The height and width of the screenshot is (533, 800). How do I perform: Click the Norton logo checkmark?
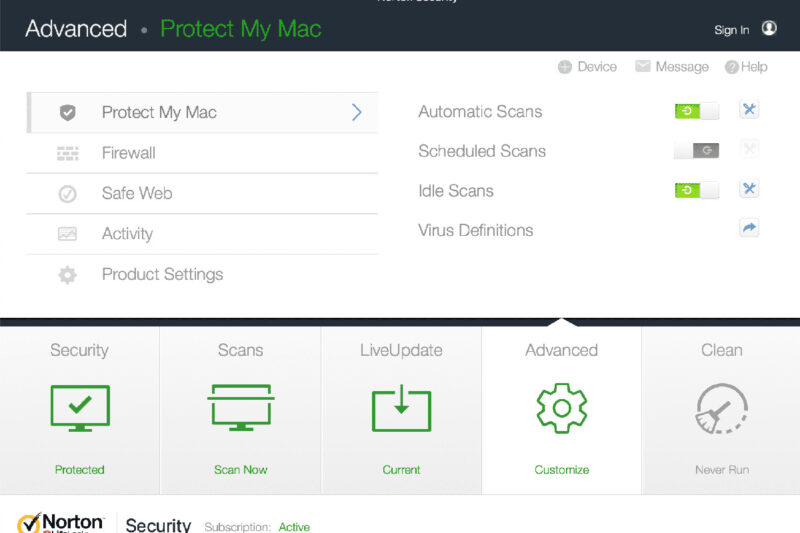coord(29,523)
